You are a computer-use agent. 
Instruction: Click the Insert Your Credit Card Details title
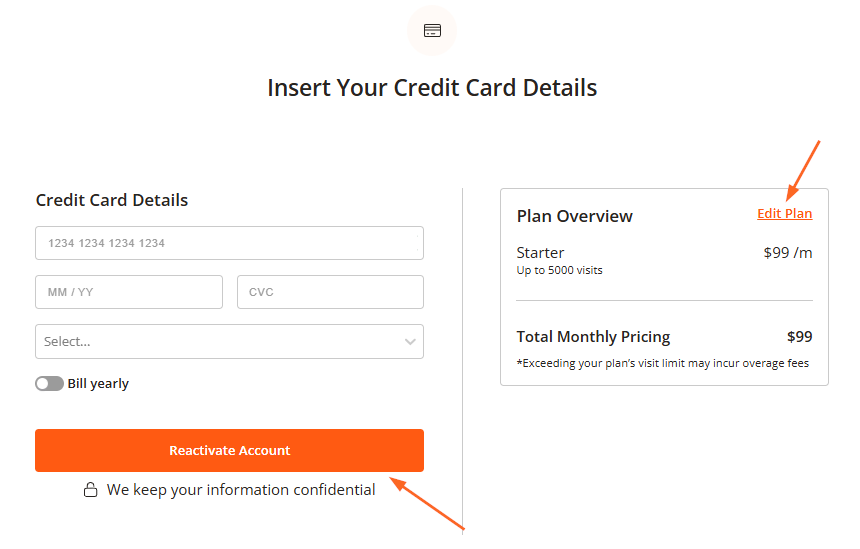(432, 88)
